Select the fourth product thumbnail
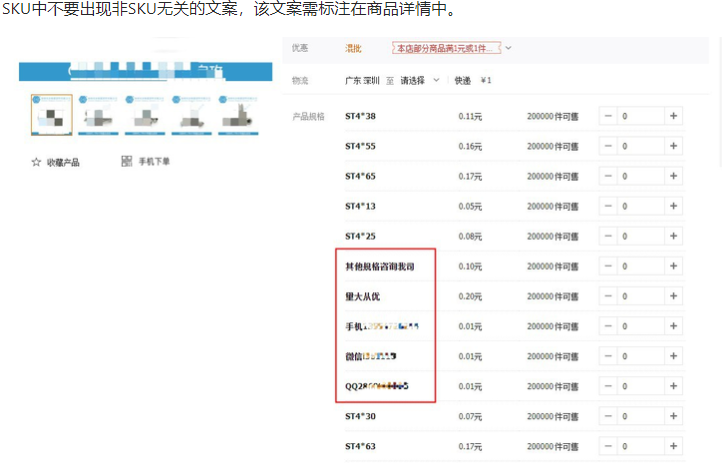This screenshot has width=722, height=463. 192,115
